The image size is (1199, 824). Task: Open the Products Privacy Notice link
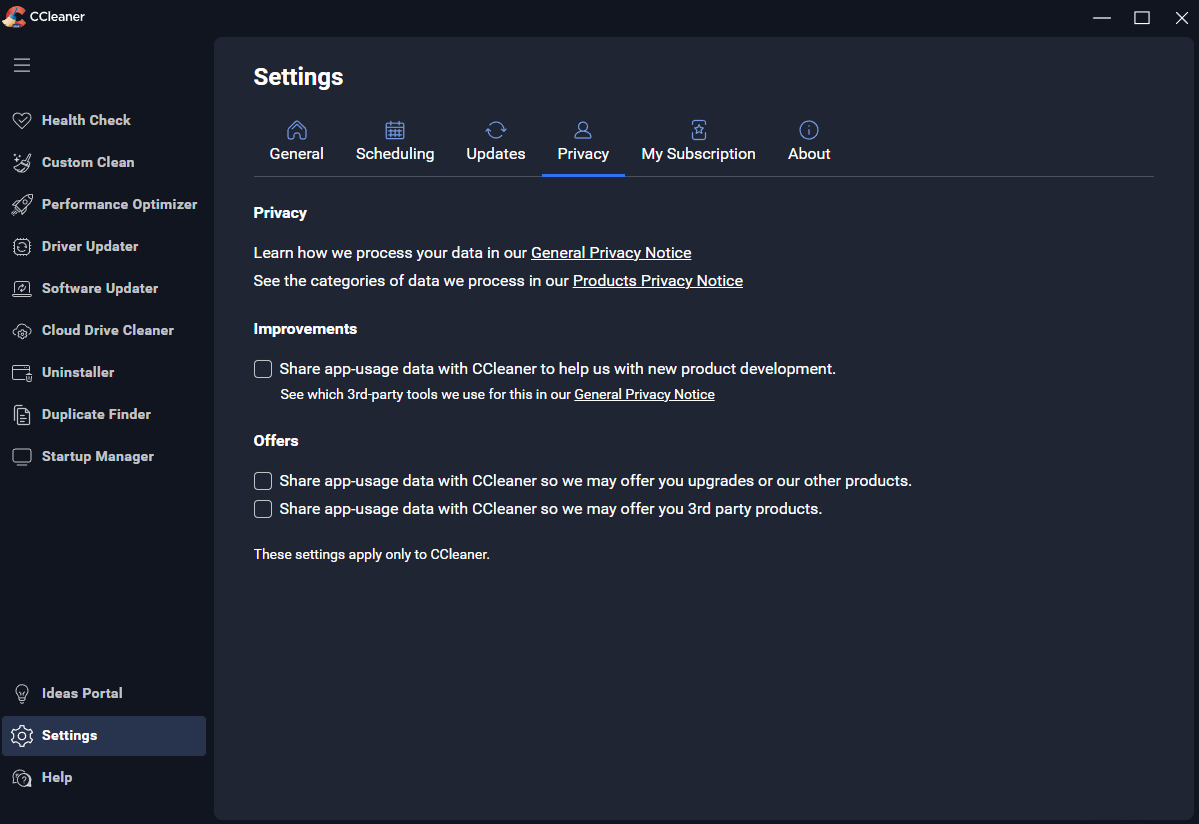[x=657, y=281]
